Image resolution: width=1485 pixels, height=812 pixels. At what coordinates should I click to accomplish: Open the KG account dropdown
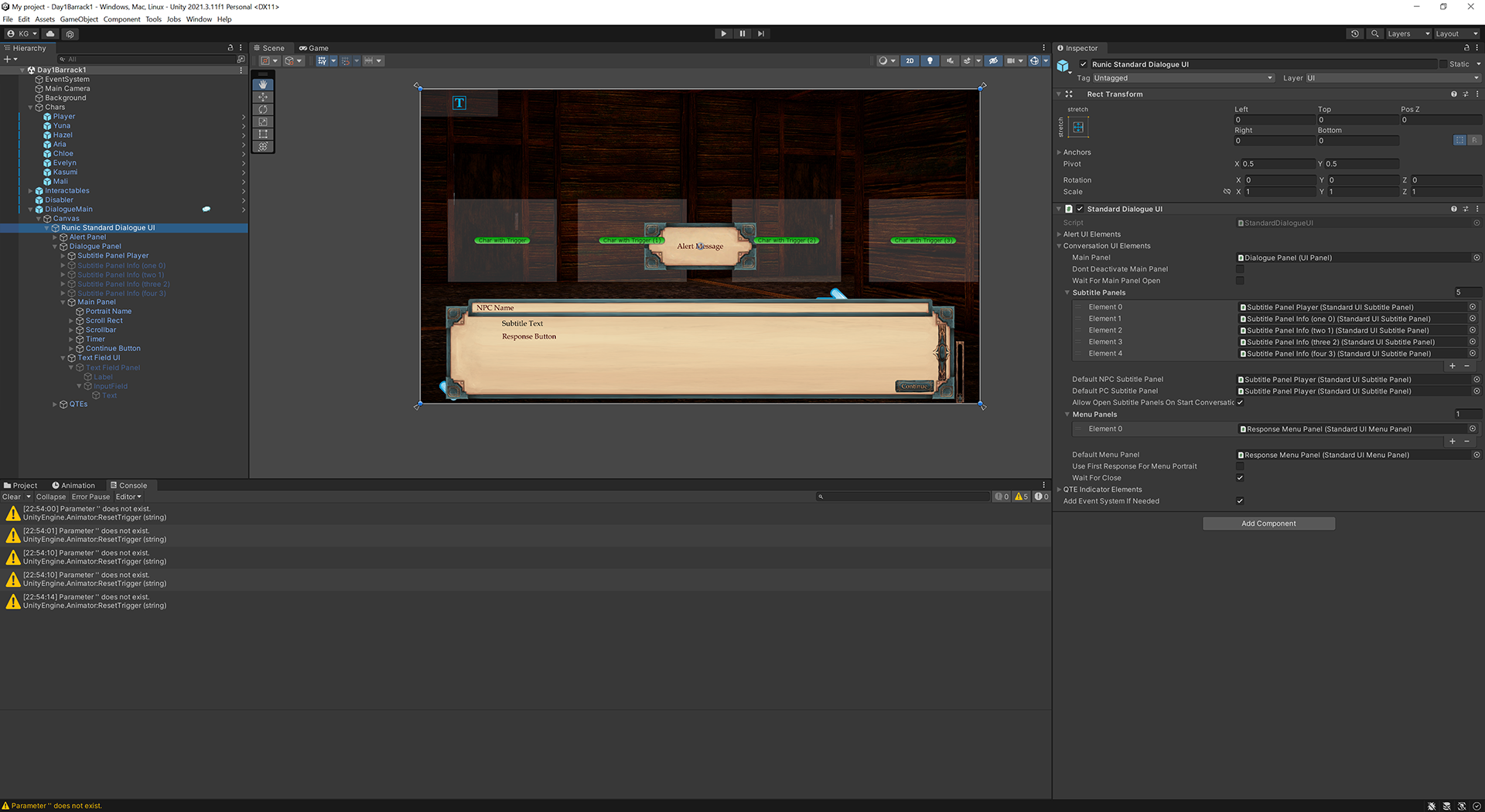coord(22,34)
